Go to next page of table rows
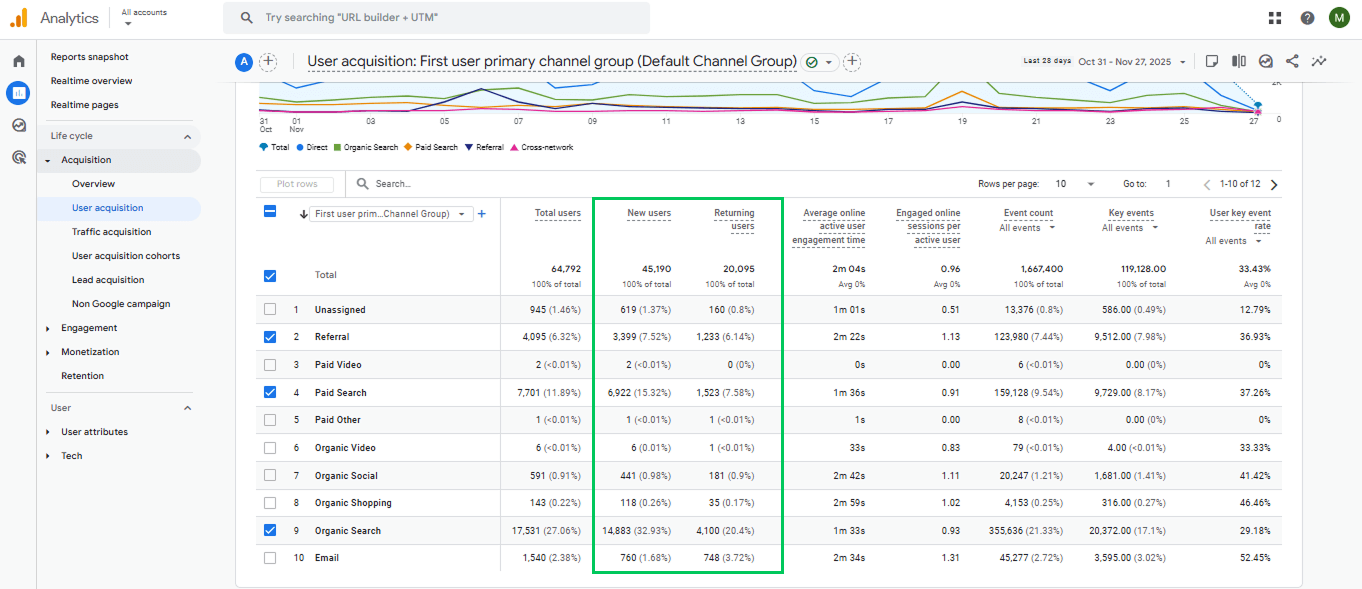1362x589 pixels. click(x=1273, y=184)
